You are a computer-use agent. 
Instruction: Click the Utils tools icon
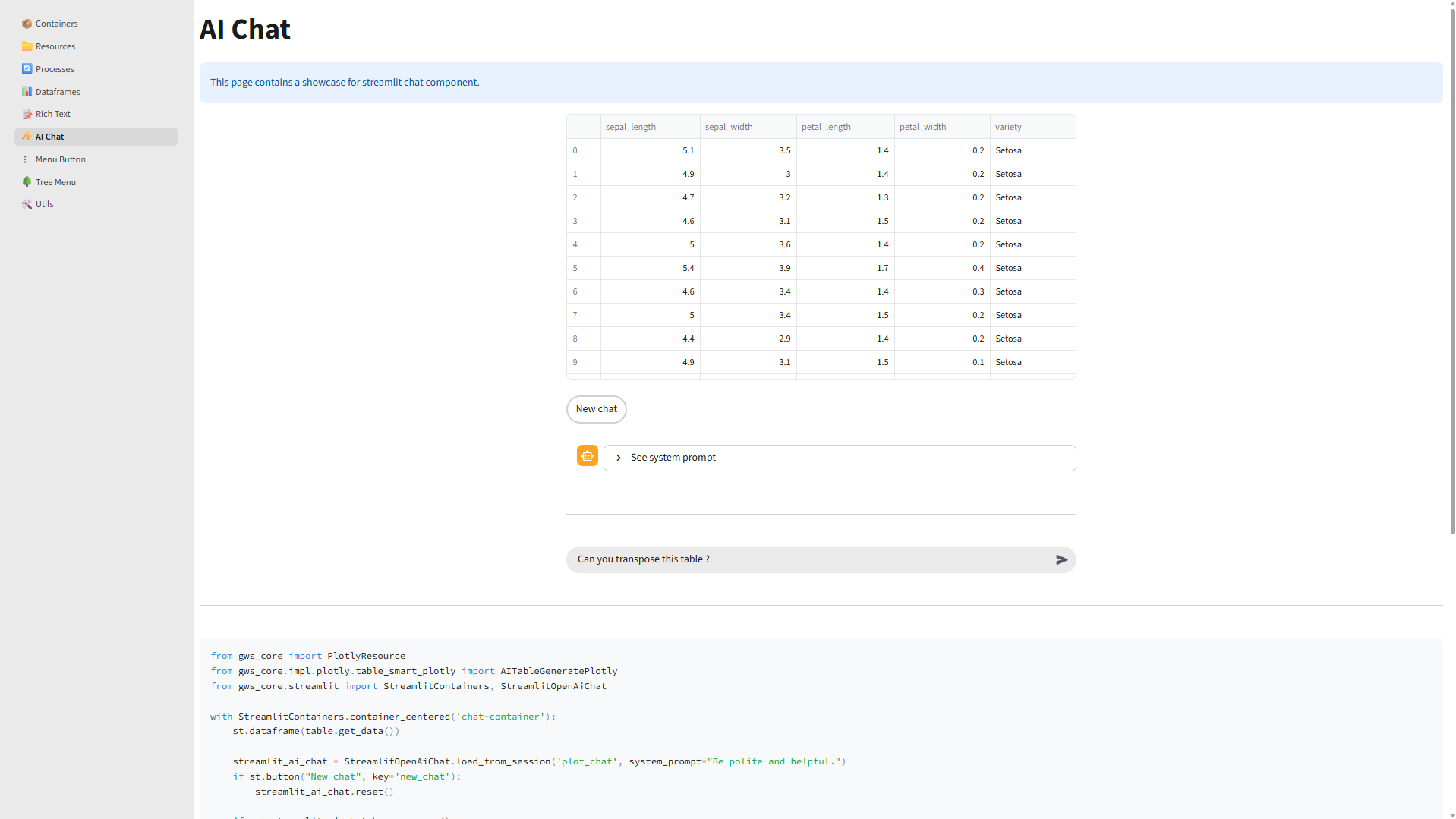[27, 204]
